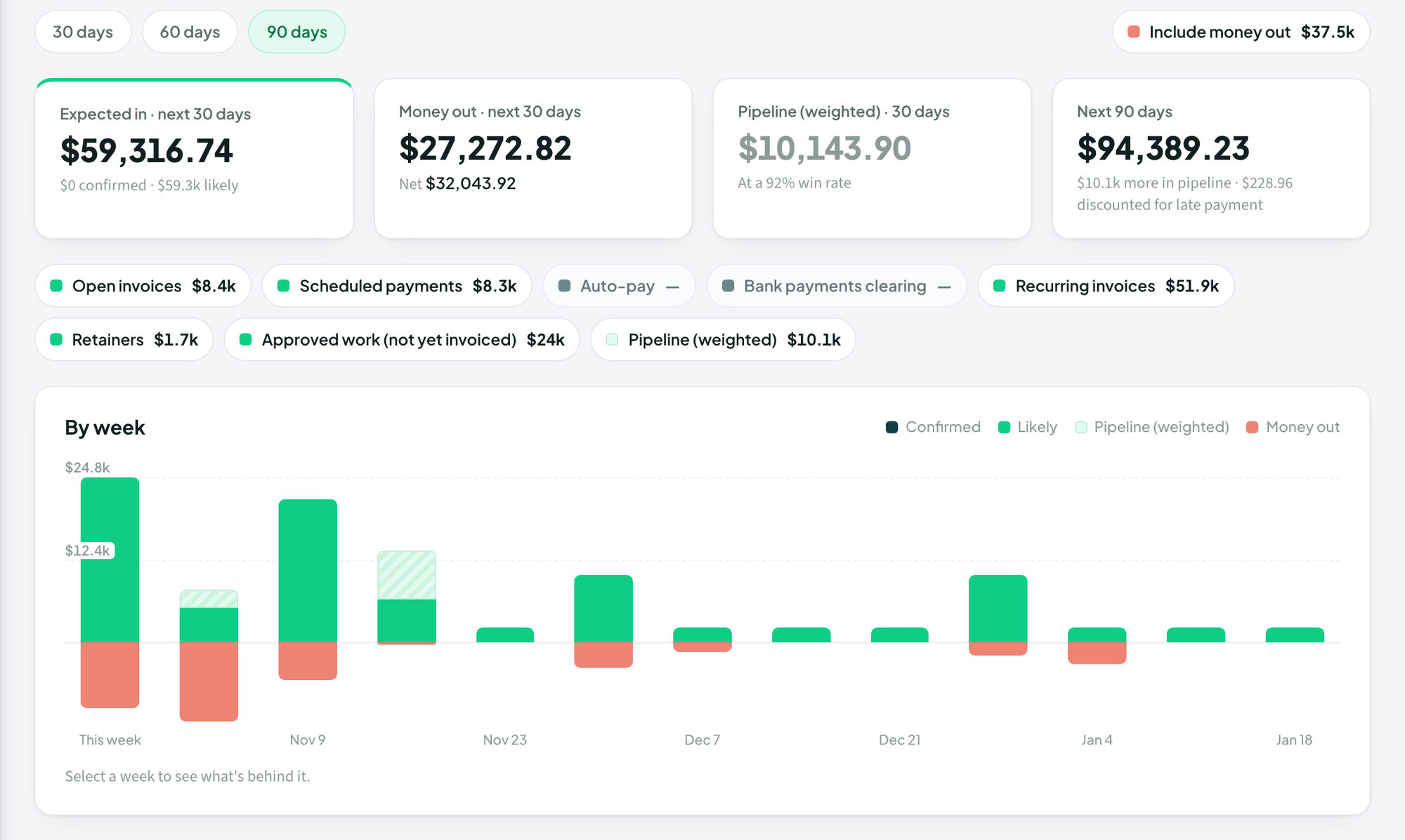The width and height of the screenshot is (1405, 840).
Task: Click the Money out legend swatch
Action: (x=1252, y=427)
